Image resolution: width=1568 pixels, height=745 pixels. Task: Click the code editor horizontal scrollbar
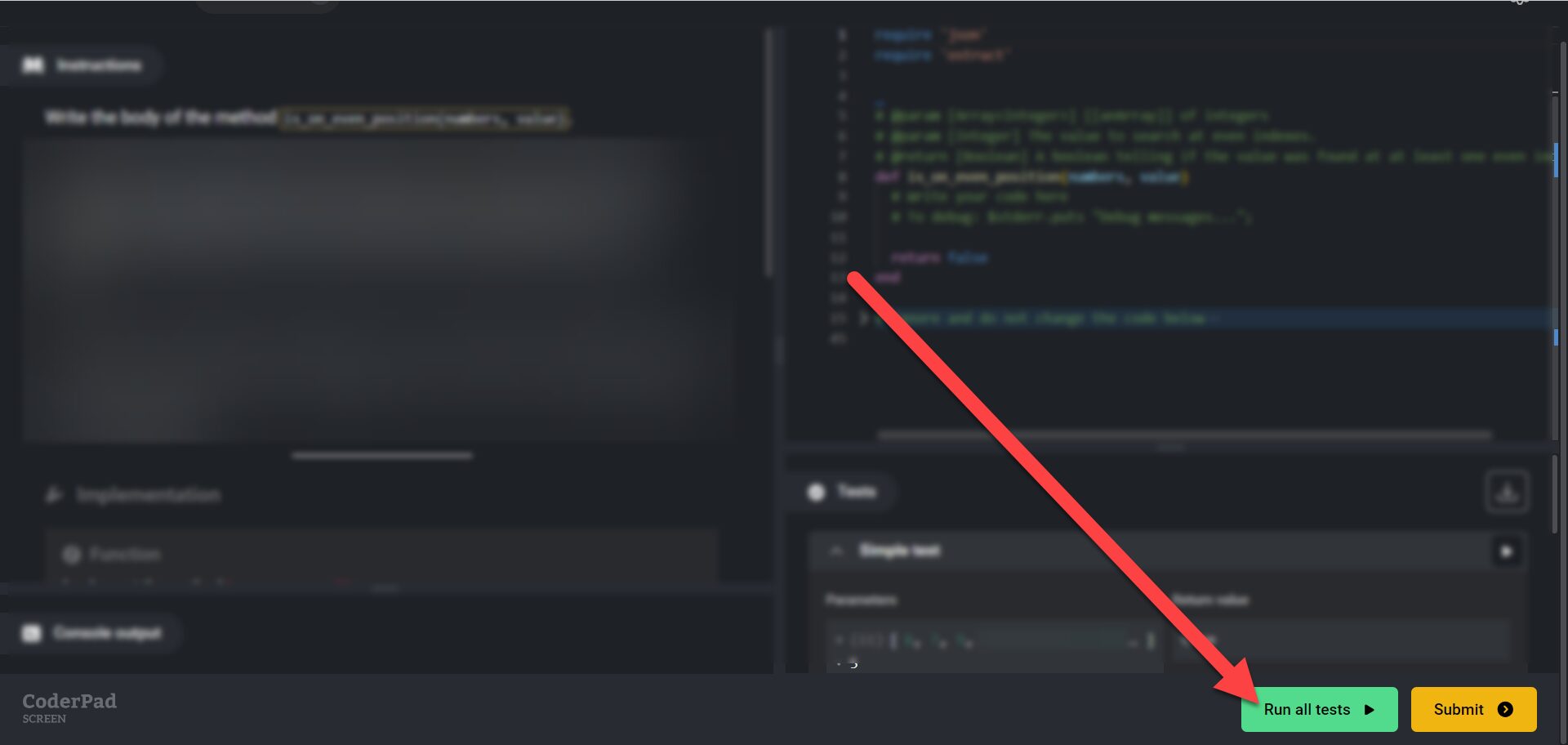(x=1184, y=435)
